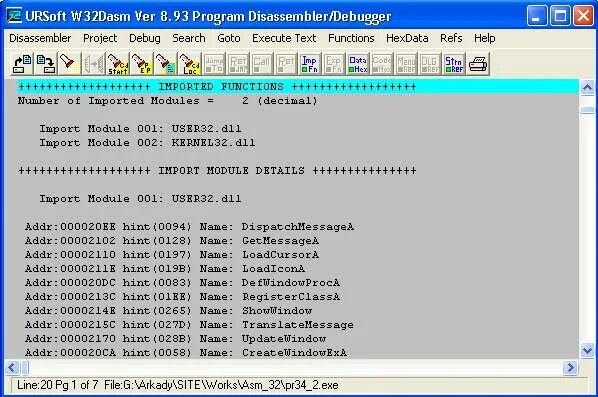
Task: Click the DLG Ref toolbar button
Action: point(430,64)
